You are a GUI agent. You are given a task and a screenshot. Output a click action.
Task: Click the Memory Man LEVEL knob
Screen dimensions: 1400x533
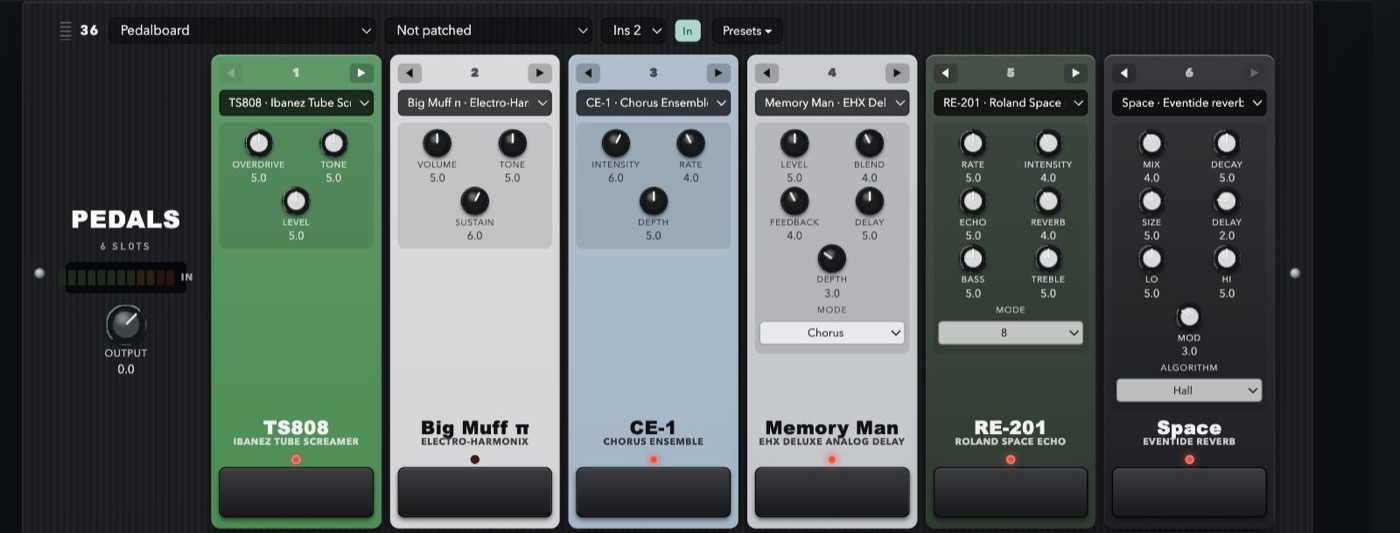[794, 143]
